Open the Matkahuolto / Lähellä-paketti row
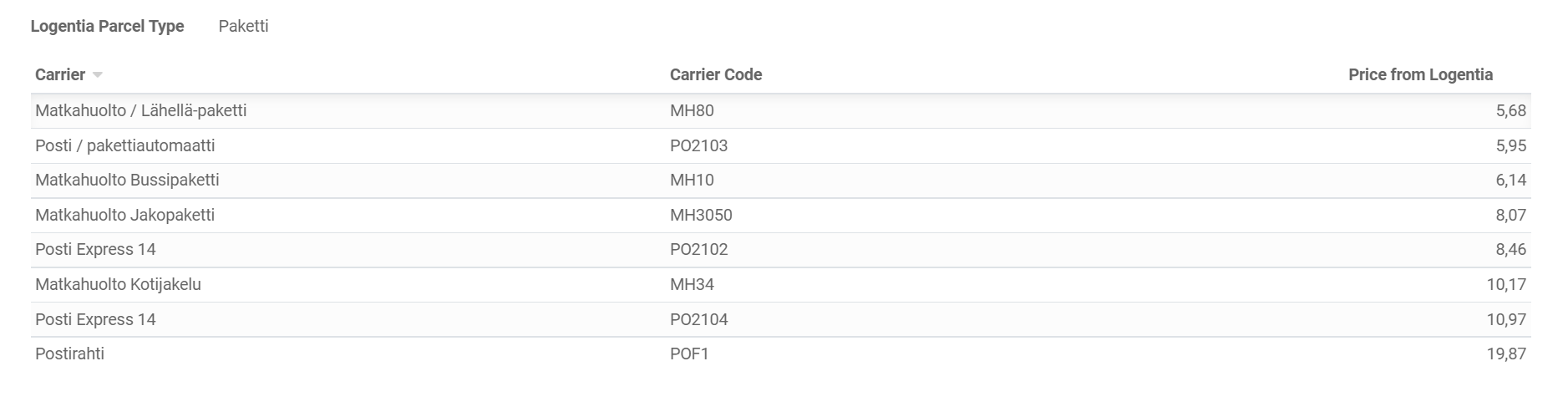1568x407 pixels. point(781,111)
